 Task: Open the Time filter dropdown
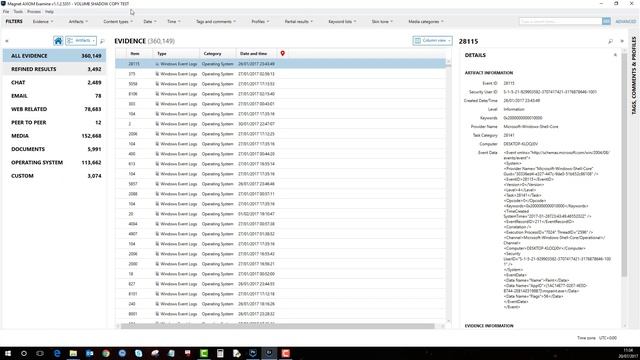[x=173, y=21]
